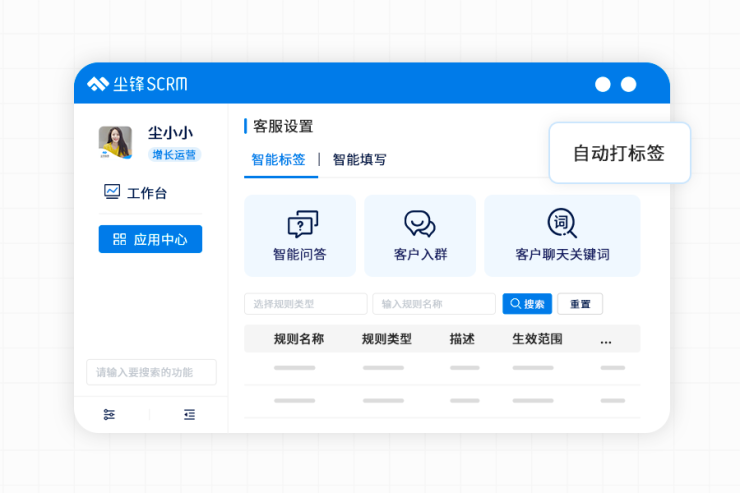Click the 工作台 monitor icon
The width and height of the screenshot is (740, 493).
point(112,192)
